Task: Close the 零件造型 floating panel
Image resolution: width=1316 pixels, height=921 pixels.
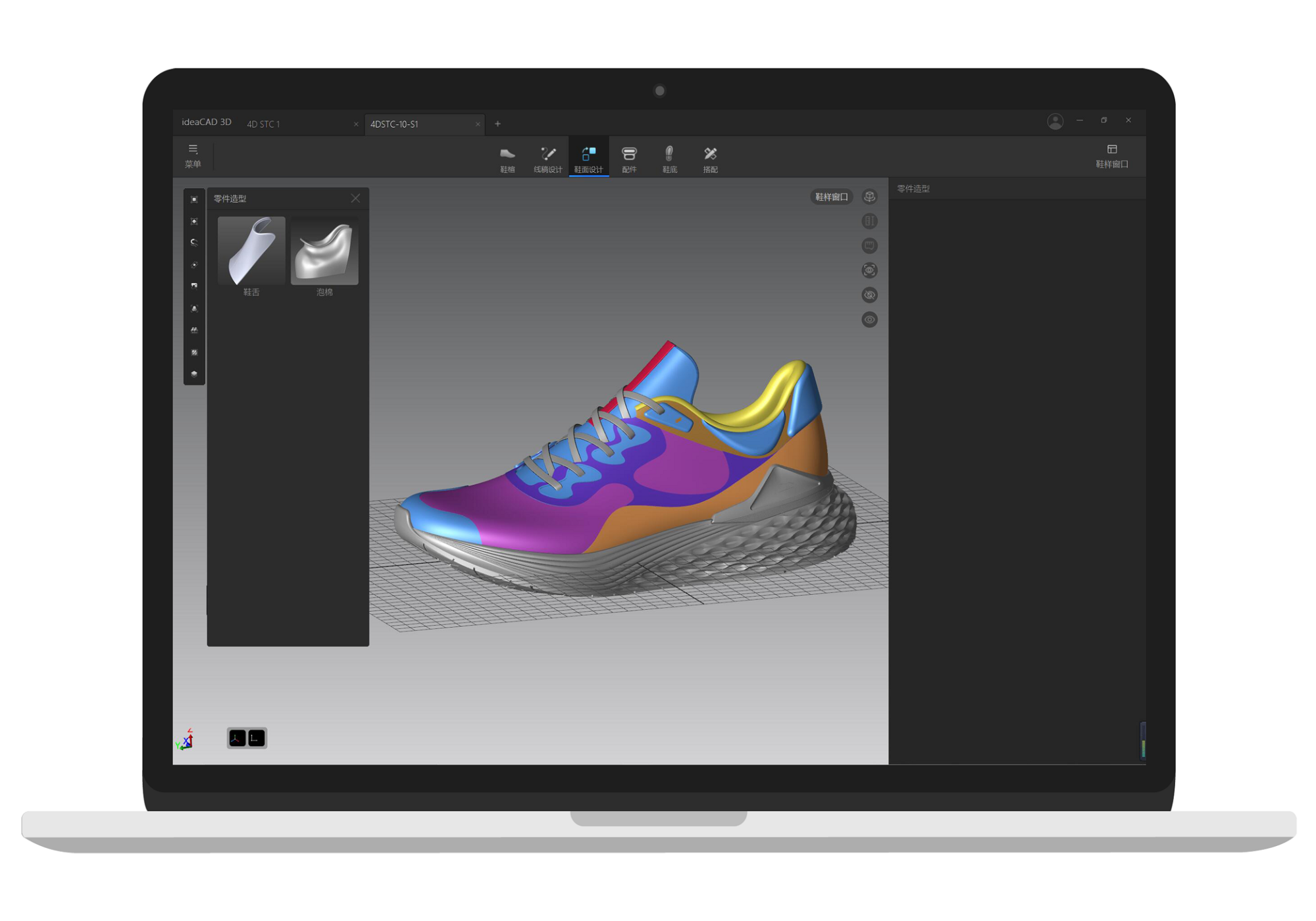Action: pos(355,198)
